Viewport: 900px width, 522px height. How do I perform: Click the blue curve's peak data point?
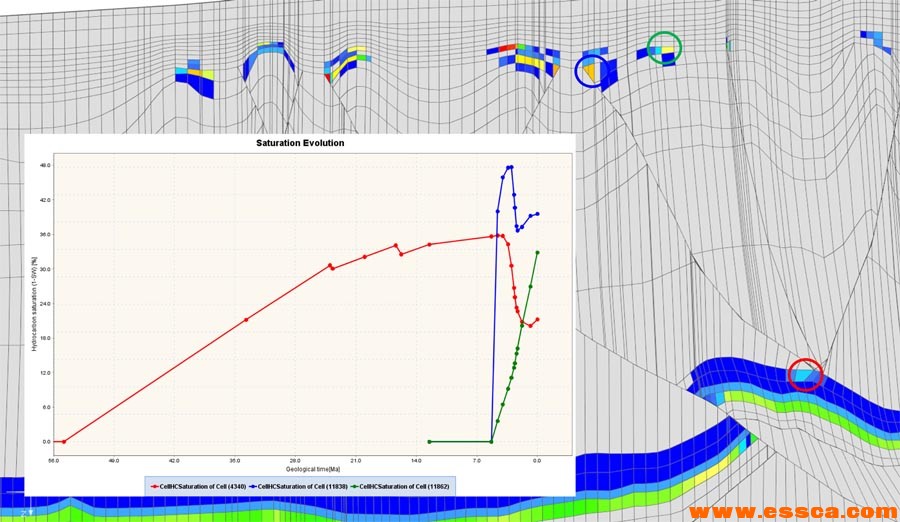point(511,167)
